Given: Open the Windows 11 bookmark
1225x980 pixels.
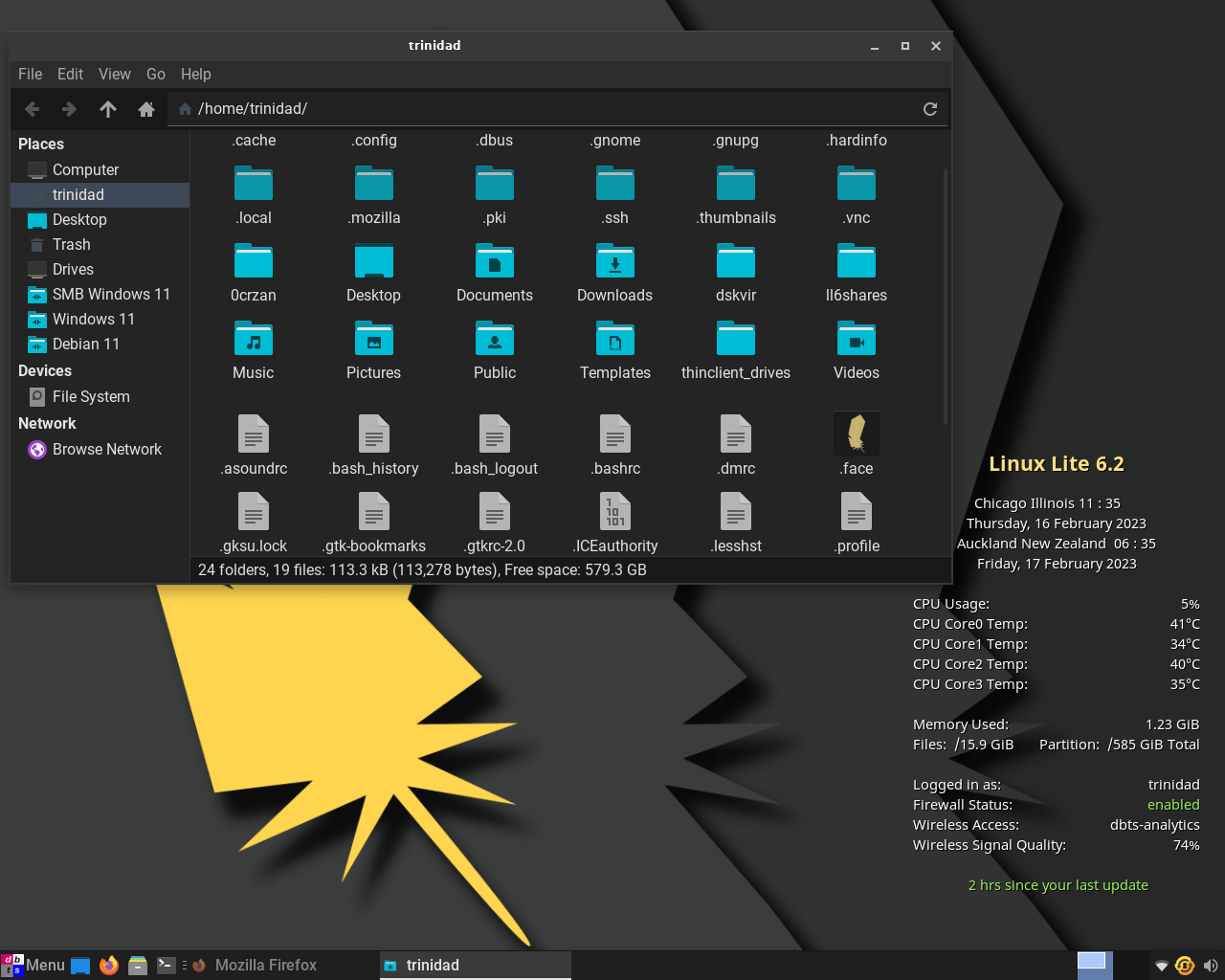Looking at the screenshot, I should [x=100, y=319].
